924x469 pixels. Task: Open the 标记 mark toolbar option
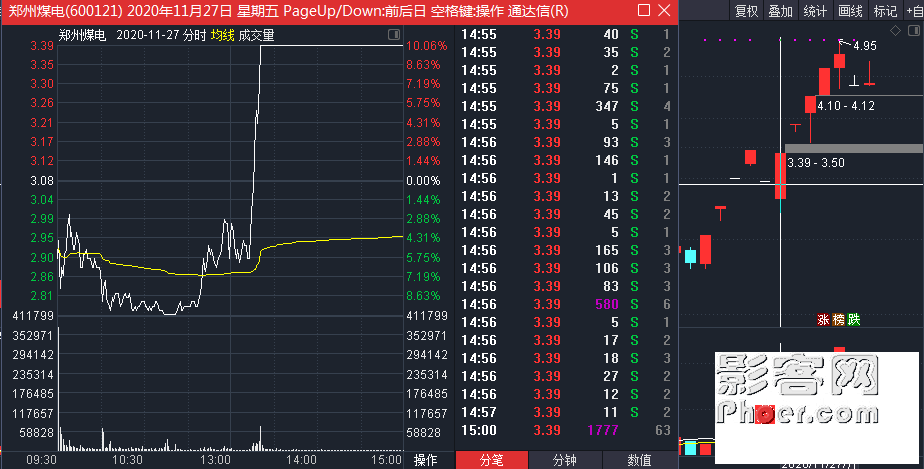point(885,11)
